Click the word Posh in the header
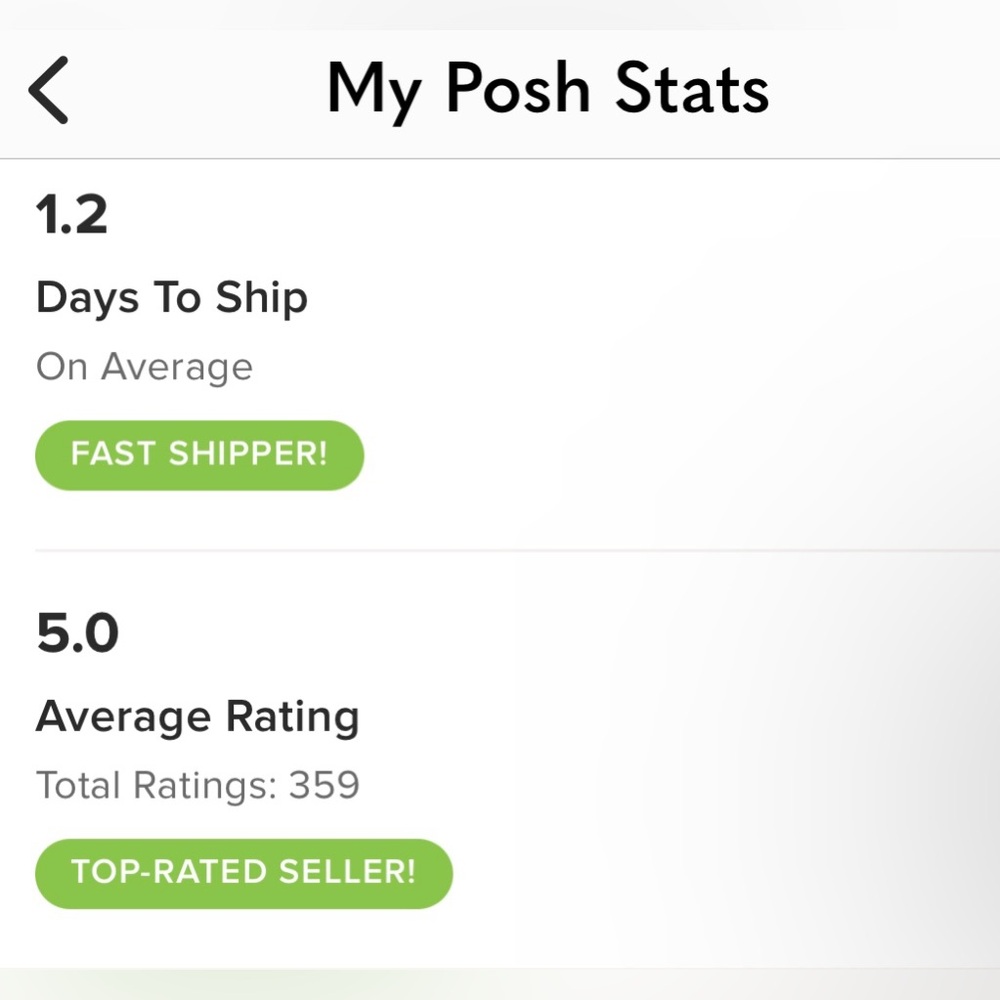The image size is (1000, 1000). click(518, 89)
